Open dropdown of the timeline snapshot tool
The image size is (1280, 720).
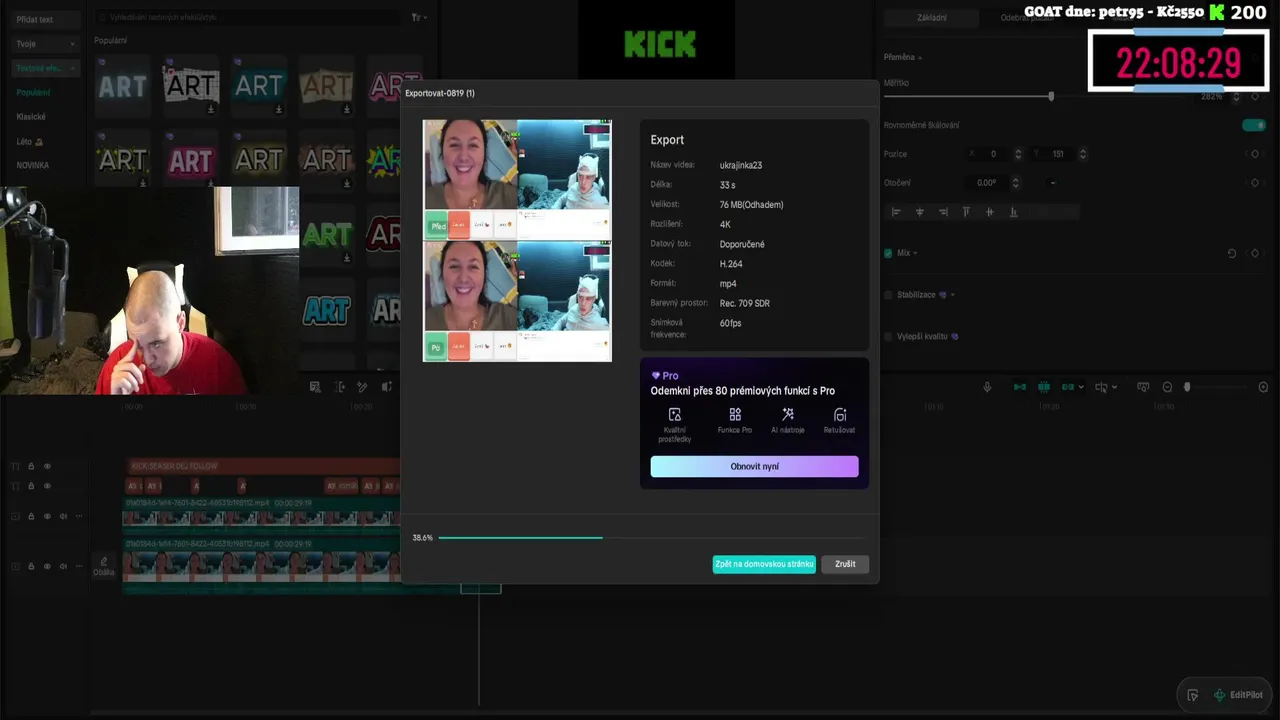tap(1115, 387)
